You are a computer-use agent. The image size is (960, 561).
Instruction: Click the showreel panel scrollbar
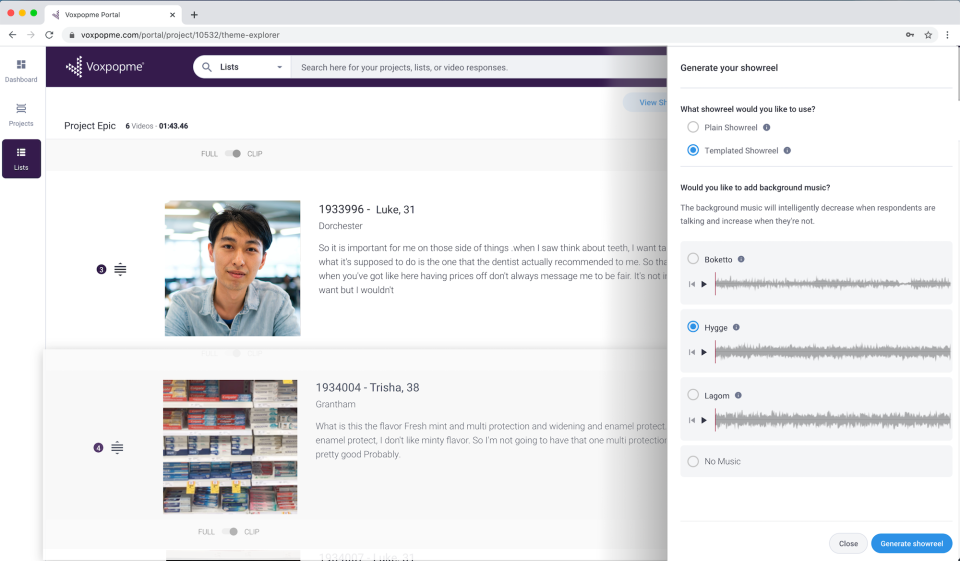(x=958, y=73)
